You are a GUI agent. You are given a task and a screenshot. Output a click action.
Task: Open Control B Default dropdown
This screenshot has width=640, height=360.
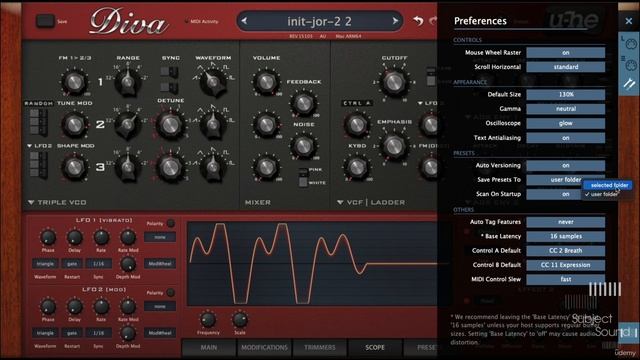tap(565, 265)
